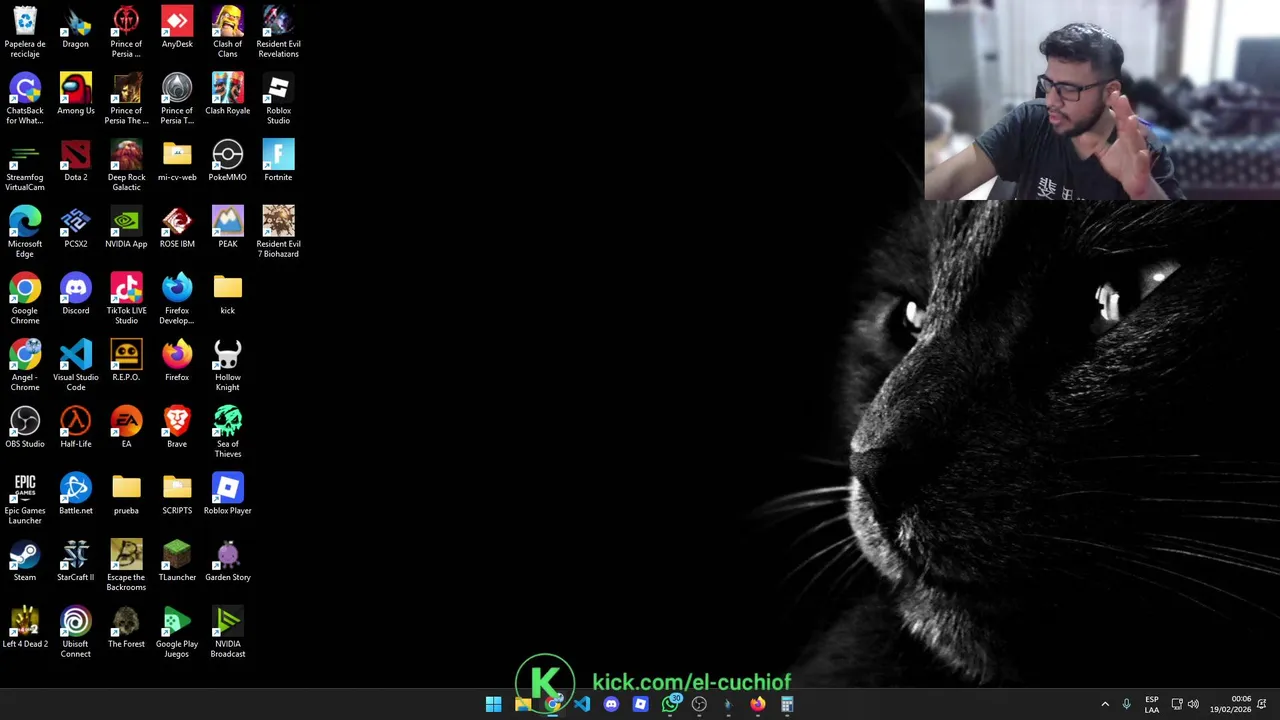The image size is (1280, 720).
Task: Launch Dragon desktop shortcut
Action: point(76,28)
